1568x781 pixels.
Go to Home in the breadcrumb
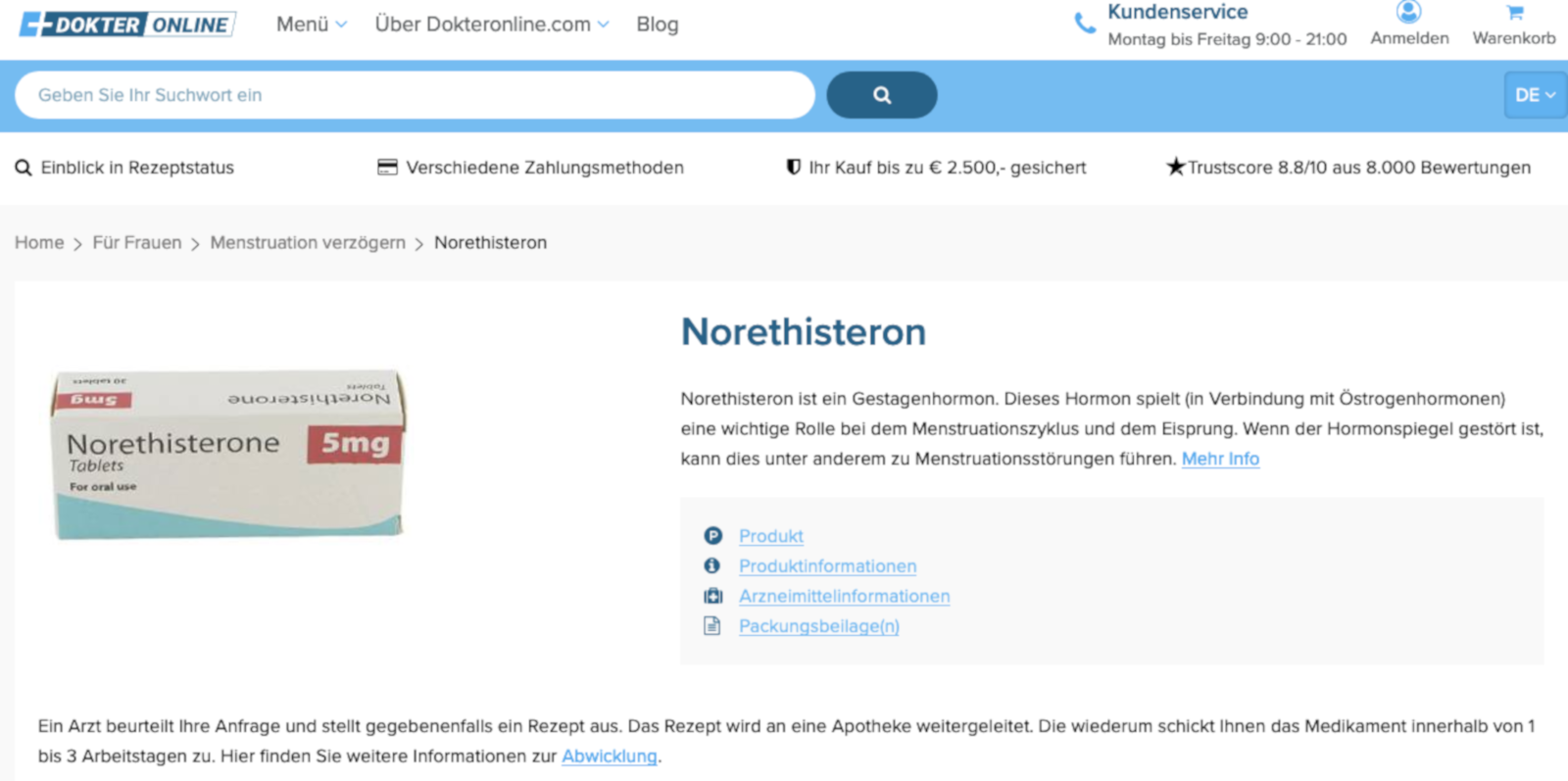point(39,243)
